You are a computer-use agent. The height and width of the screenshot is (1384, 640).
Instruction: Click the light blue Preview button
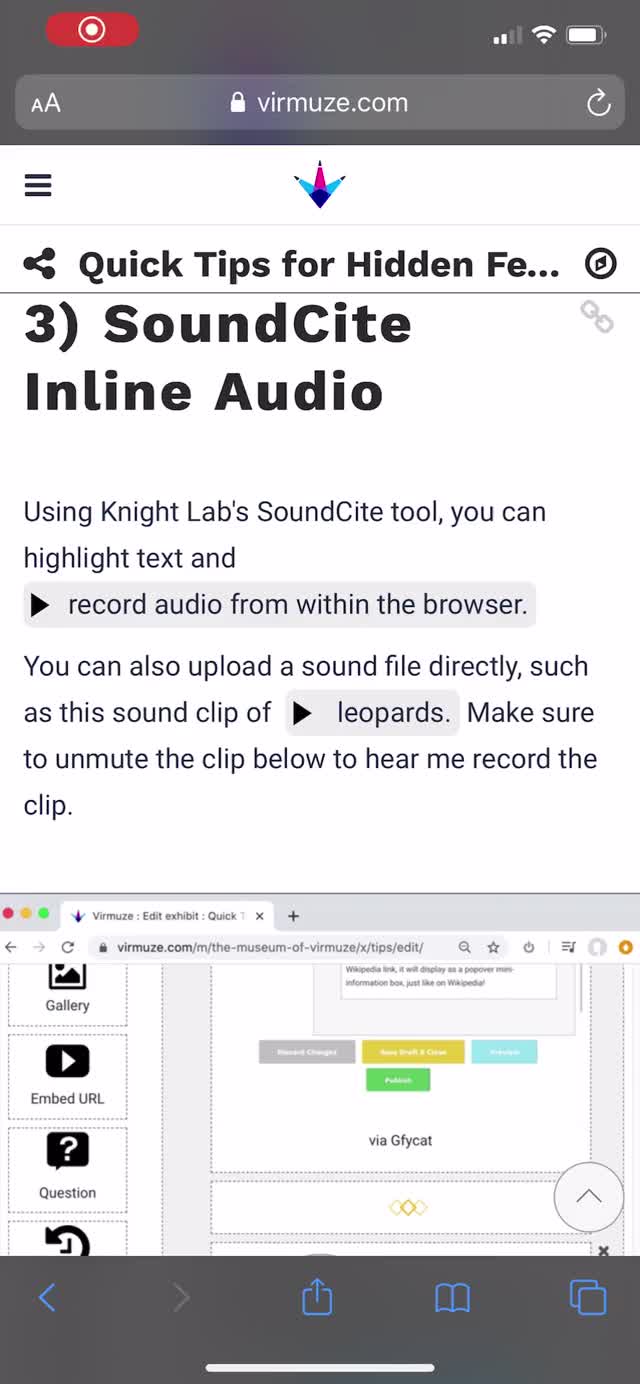click(504, 1051)
